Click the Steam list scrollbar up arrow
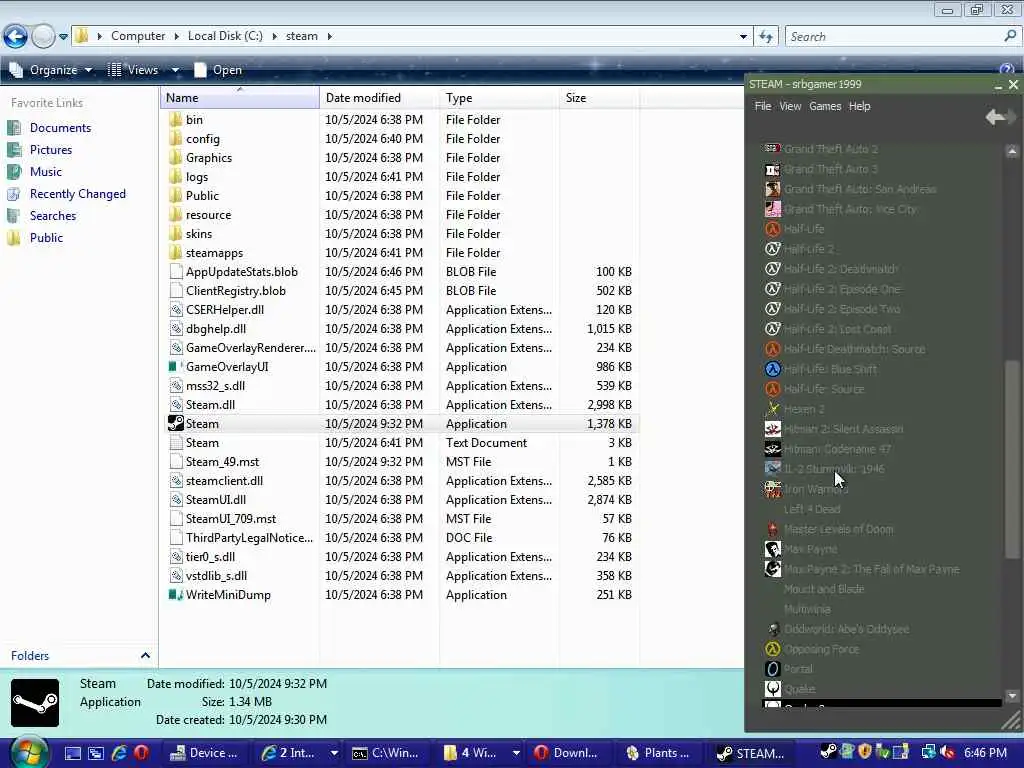The width and height of the screenshot is (1024, 768). coord(1012,152)
